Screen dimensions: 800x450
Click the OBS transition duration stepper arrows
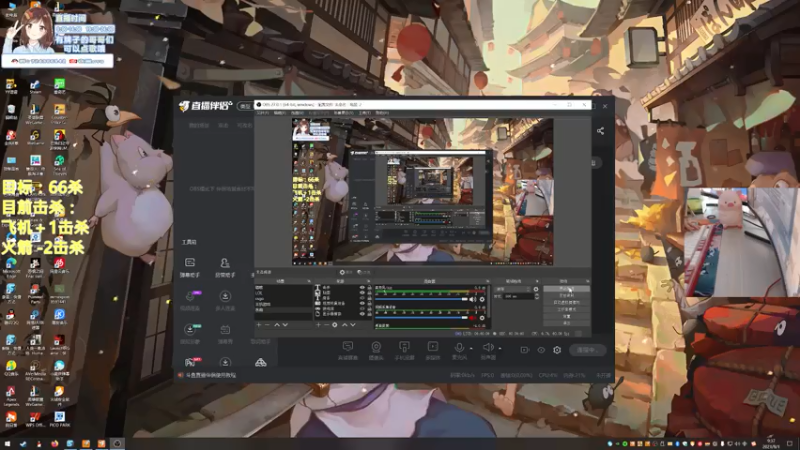(x=537, y=296)
